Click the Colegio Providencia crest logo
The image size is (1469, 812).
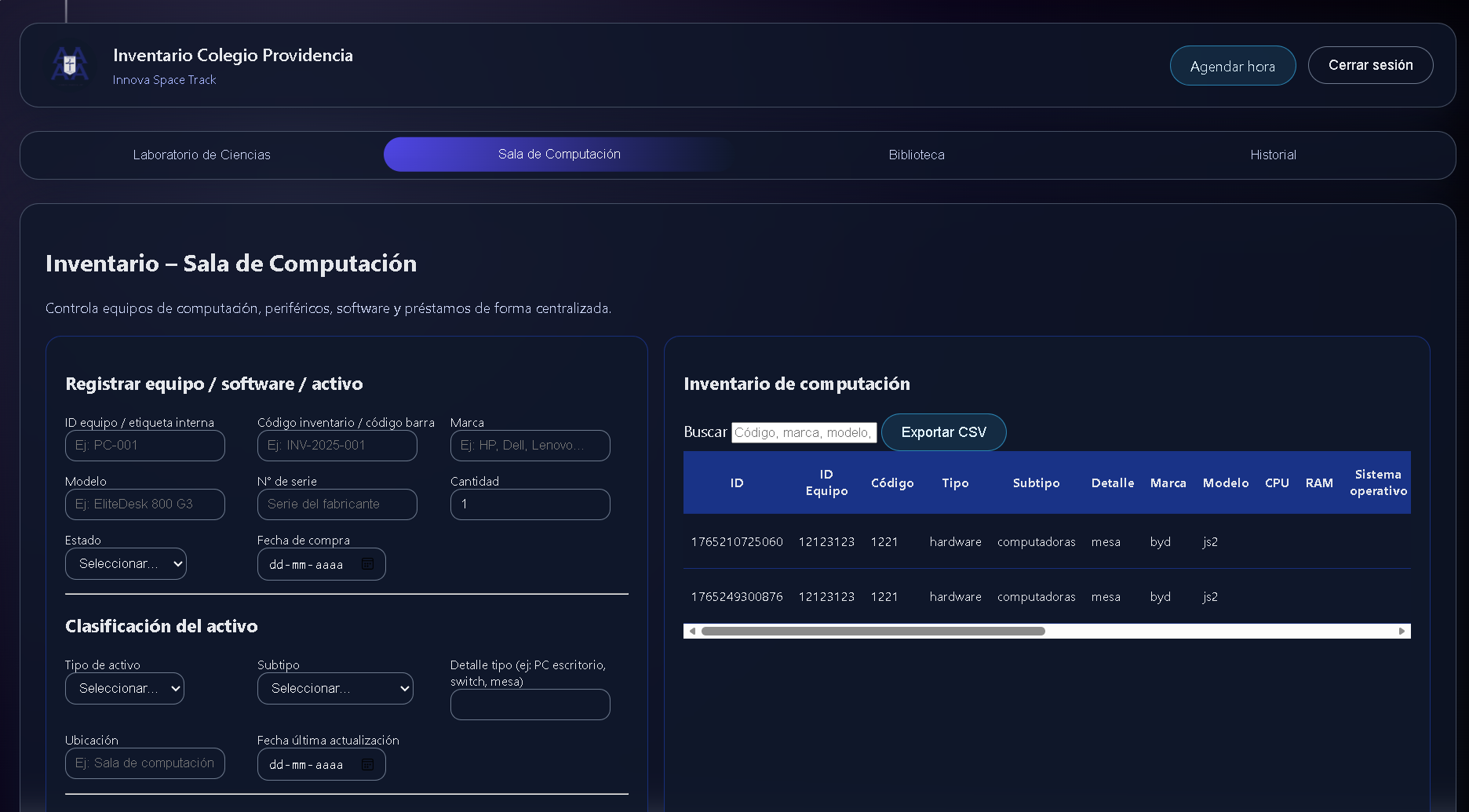coord(69,65)
